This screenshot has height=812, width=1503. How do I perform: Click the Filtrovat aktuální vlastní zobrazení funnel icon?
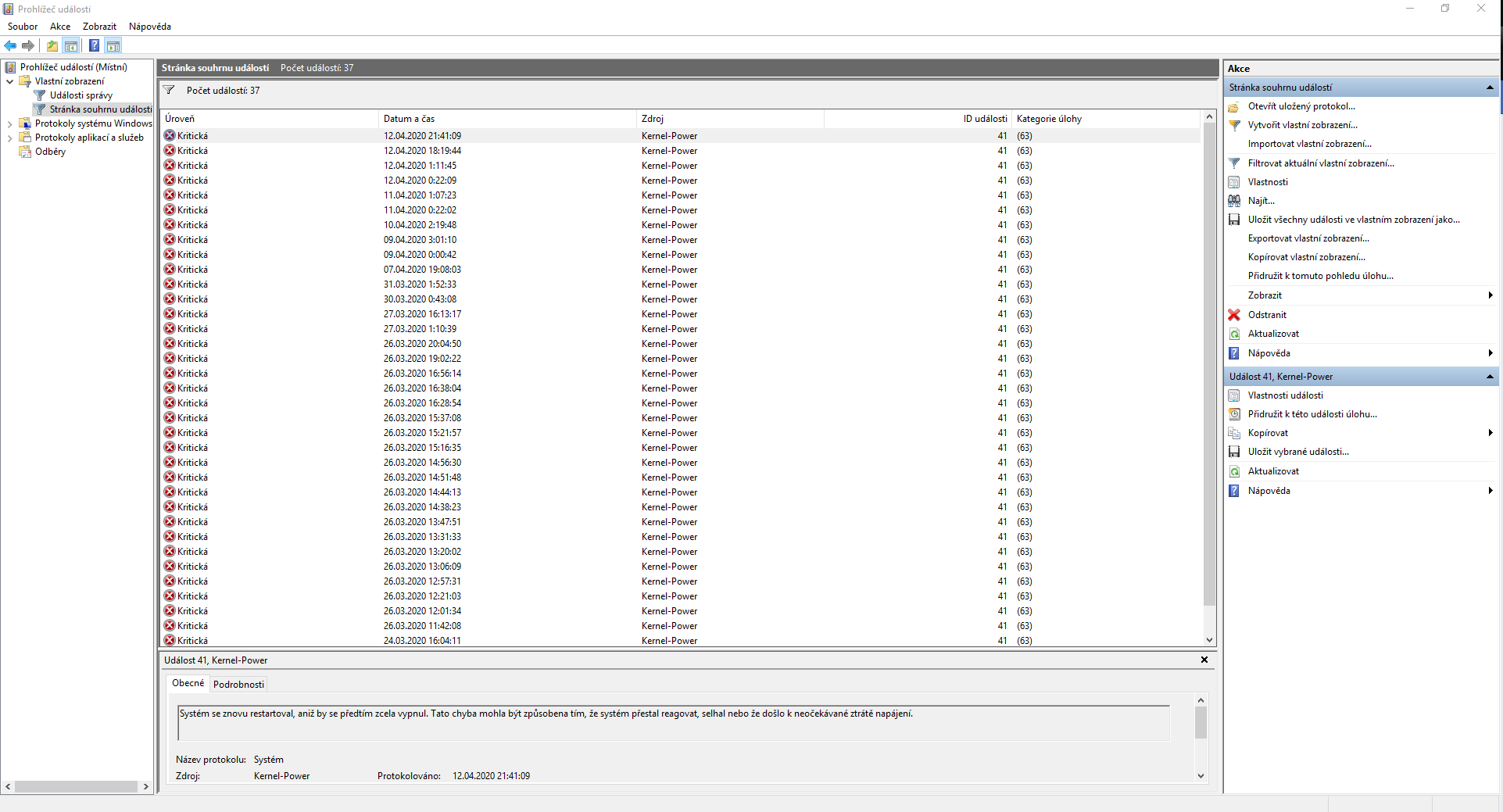coord(1234,163)
